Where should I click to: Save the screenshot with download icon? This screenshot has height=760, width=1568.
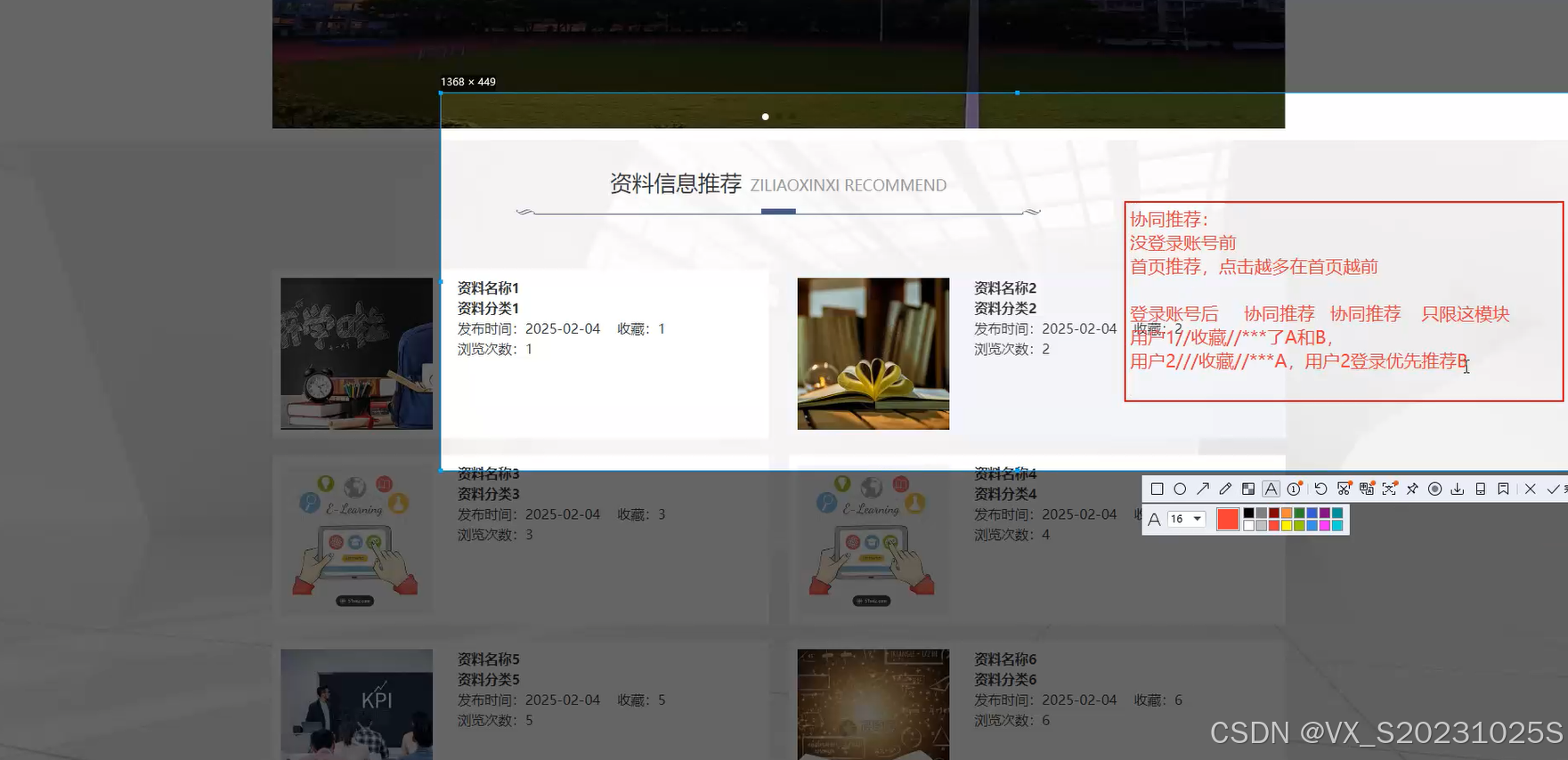[x=1457, y=489]
